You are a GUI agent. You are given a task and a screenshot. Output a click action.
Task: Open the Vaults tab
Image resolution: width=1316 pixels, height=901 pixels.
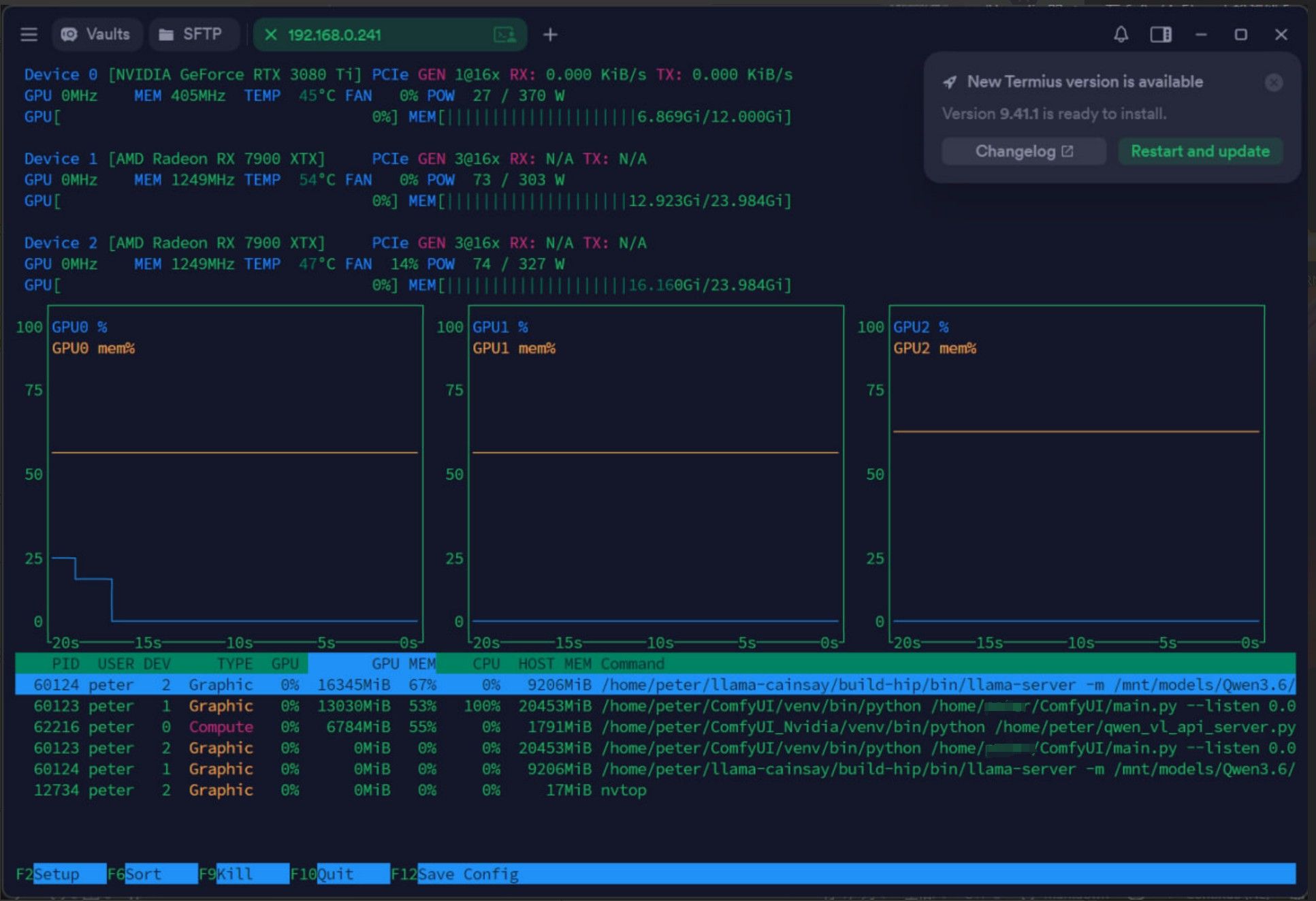click(96, 35)
